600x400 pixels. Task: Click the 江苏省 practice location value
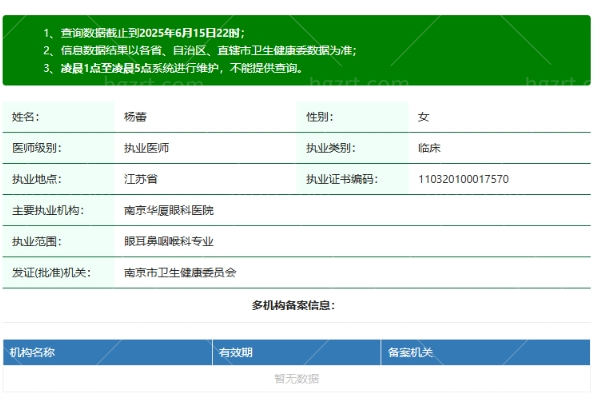pyautogui.click(x=140, y=179)
